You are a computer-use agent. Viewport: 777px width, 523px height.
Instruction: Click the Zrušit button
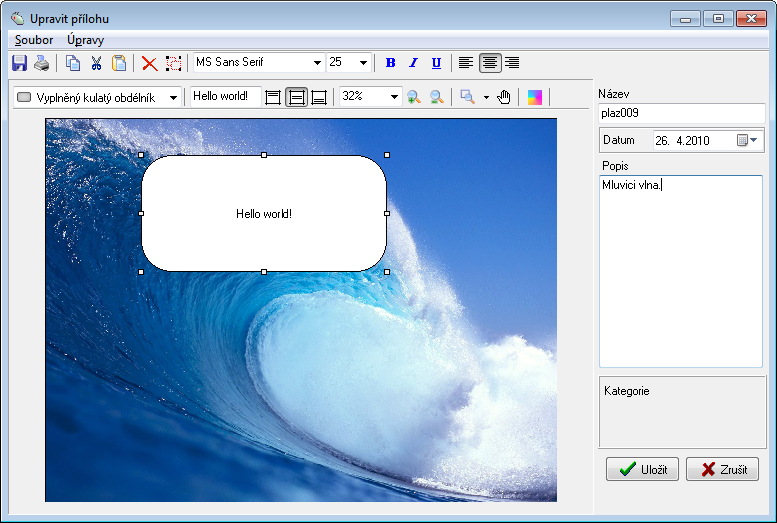[722, 469]
